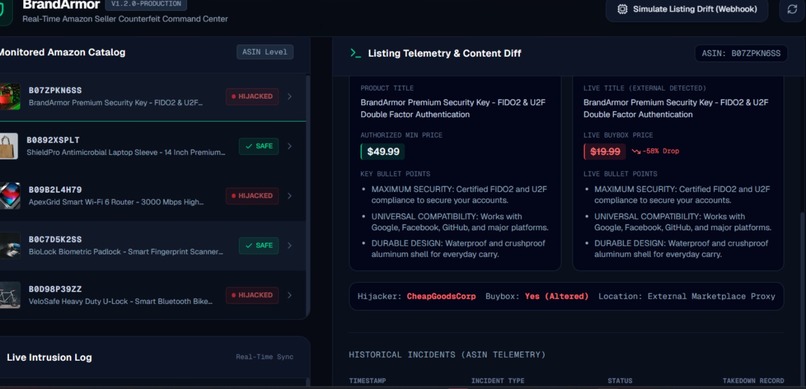Click the TIMESTAMP column header
The width and height of the screenshot is (806, 389).
tap(368, 381)
